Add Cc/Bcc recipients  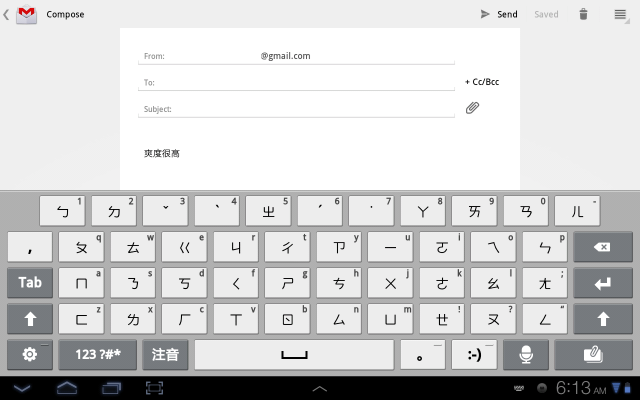pyautogui.click(x=482, y=82)
